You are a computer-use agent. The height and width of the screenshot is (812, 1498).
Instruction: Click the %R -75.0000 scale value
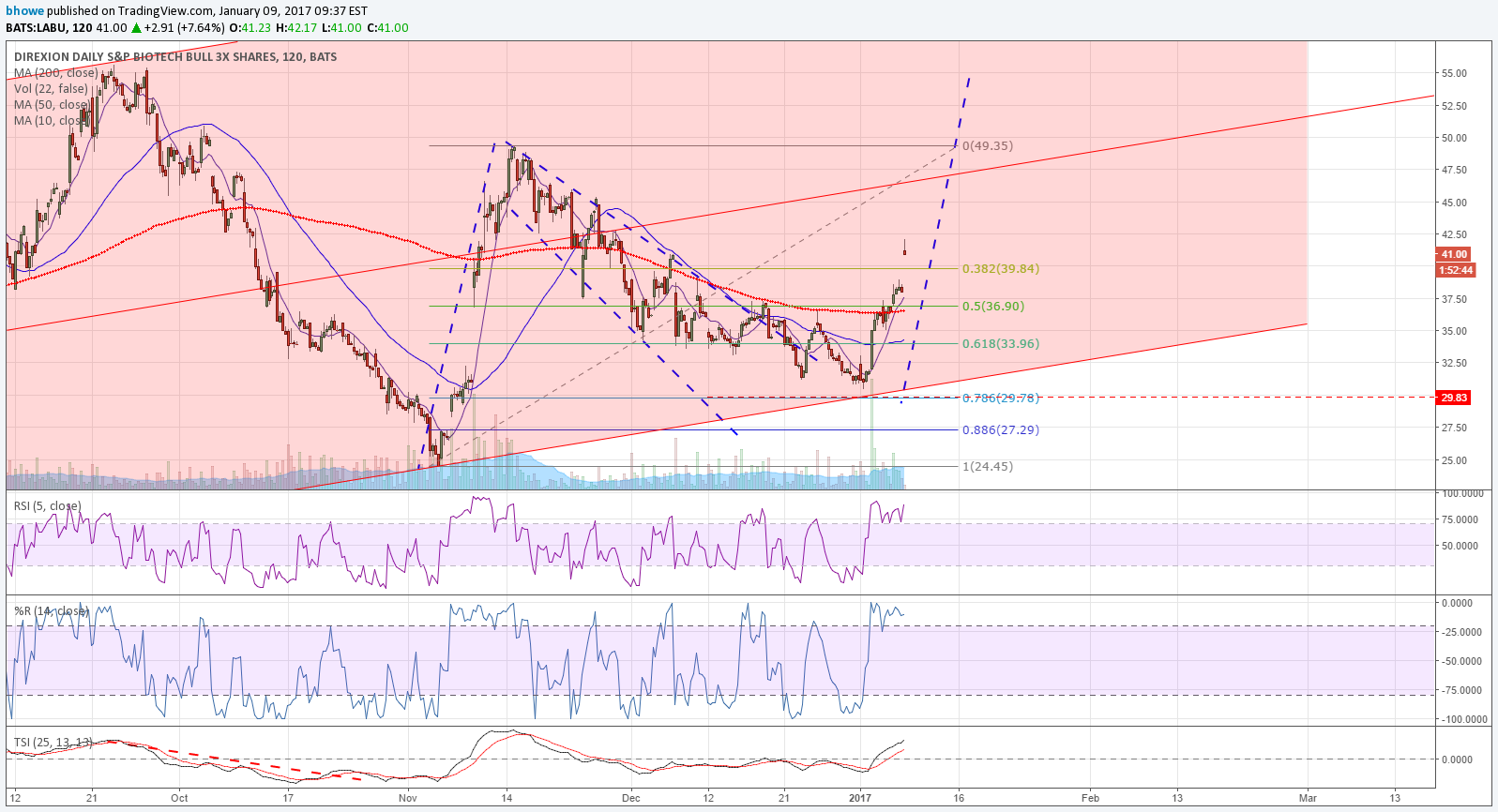pyautogui.click(x=1461, y=690)
